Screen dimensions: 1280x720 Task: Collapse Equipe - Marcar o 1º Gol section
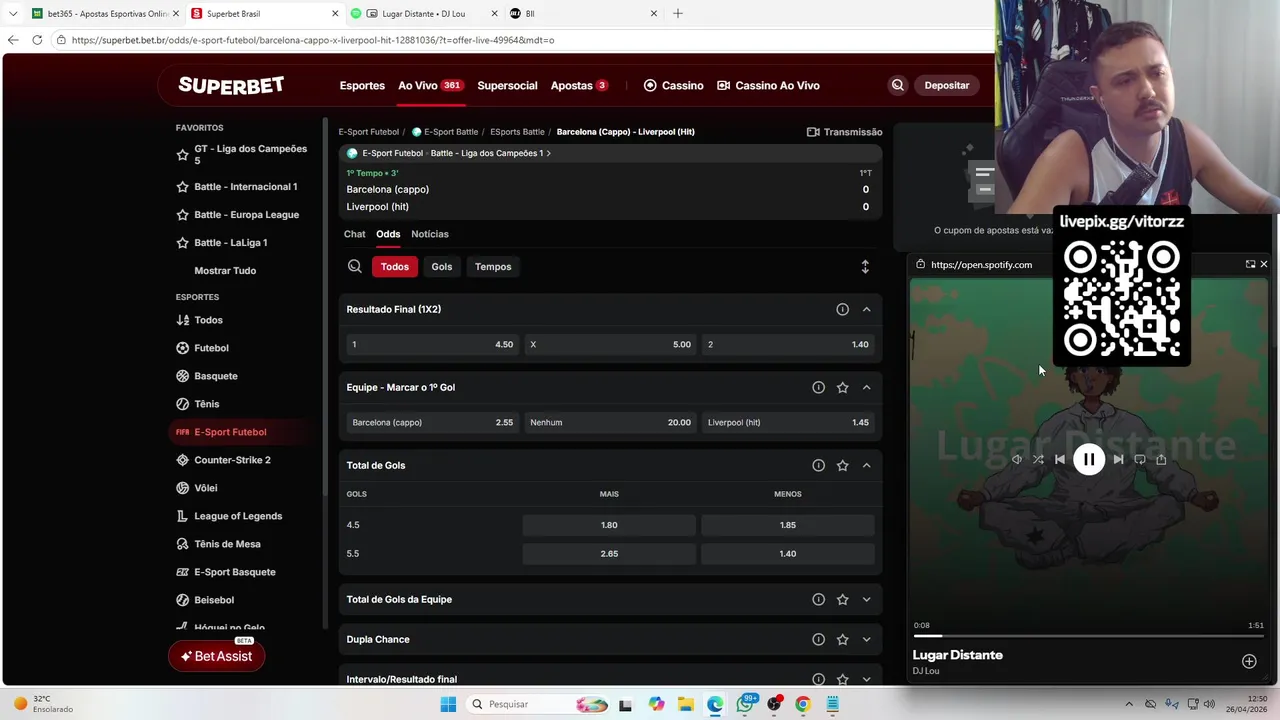(x=866, y=387)
